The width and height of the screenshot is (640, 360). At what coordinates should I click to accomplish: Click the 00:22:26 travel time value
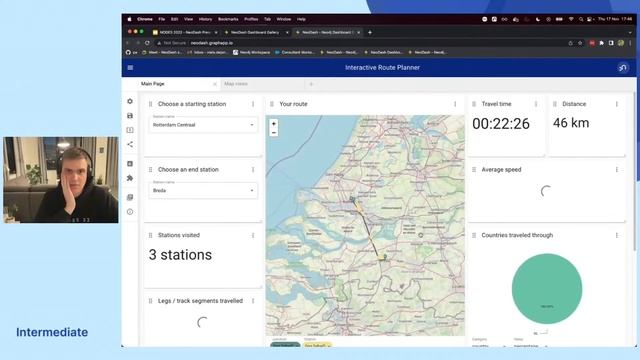coord(501,124)
